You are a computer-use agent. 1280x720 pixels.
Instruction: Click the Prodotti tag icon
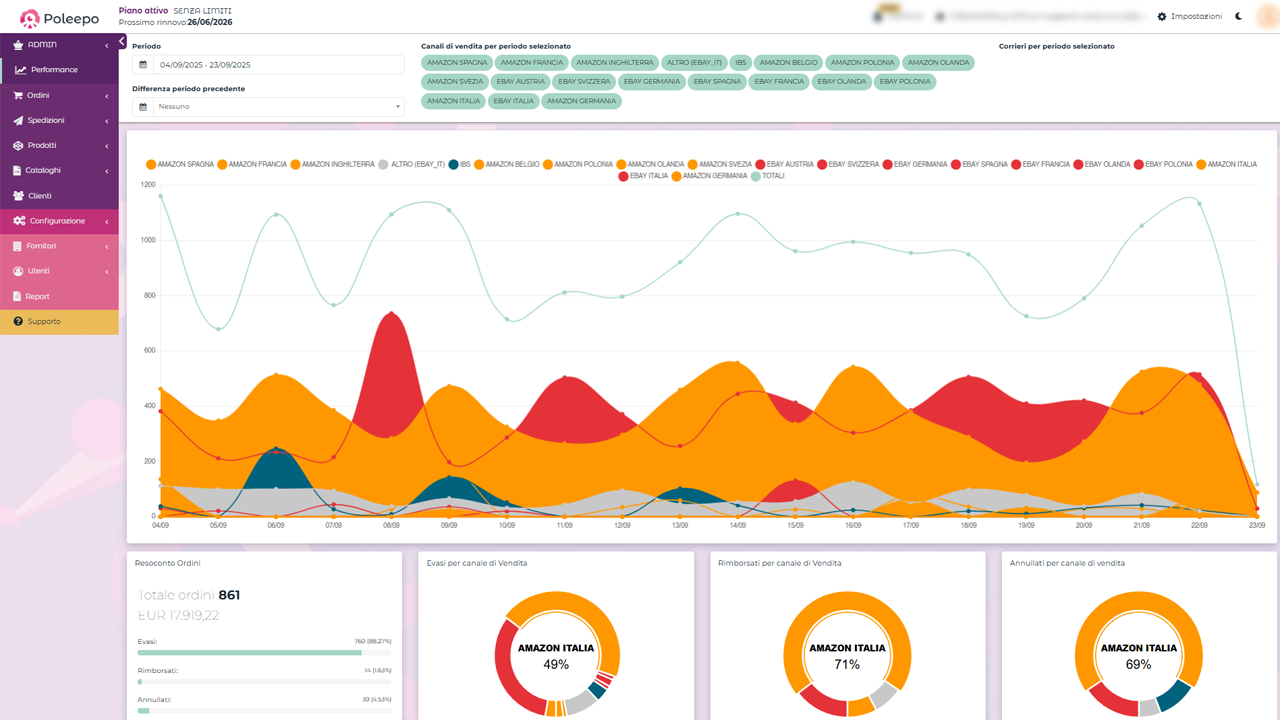[18, 145]
